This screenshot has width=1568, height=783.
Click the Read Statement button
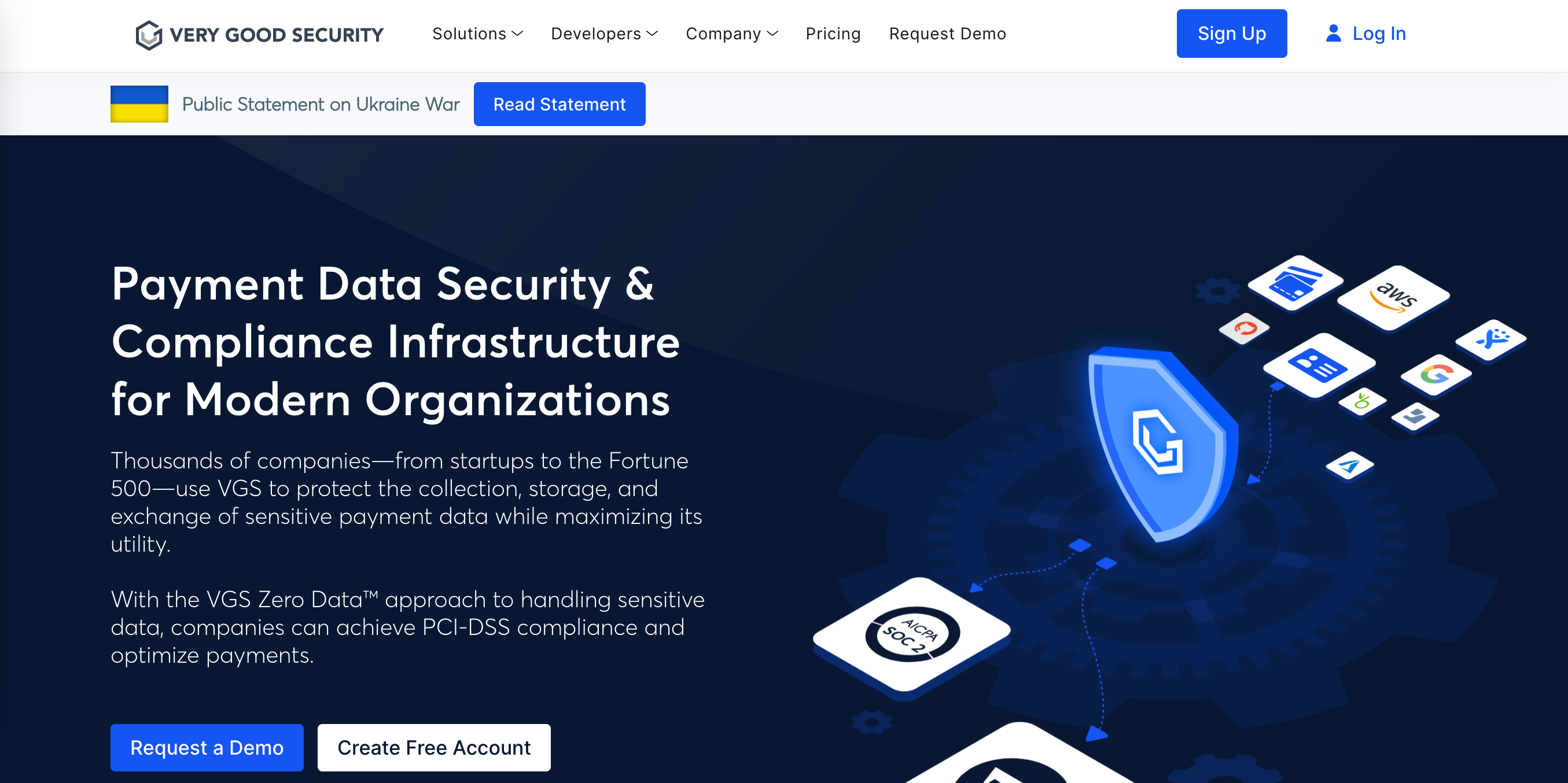click(559, 103)
